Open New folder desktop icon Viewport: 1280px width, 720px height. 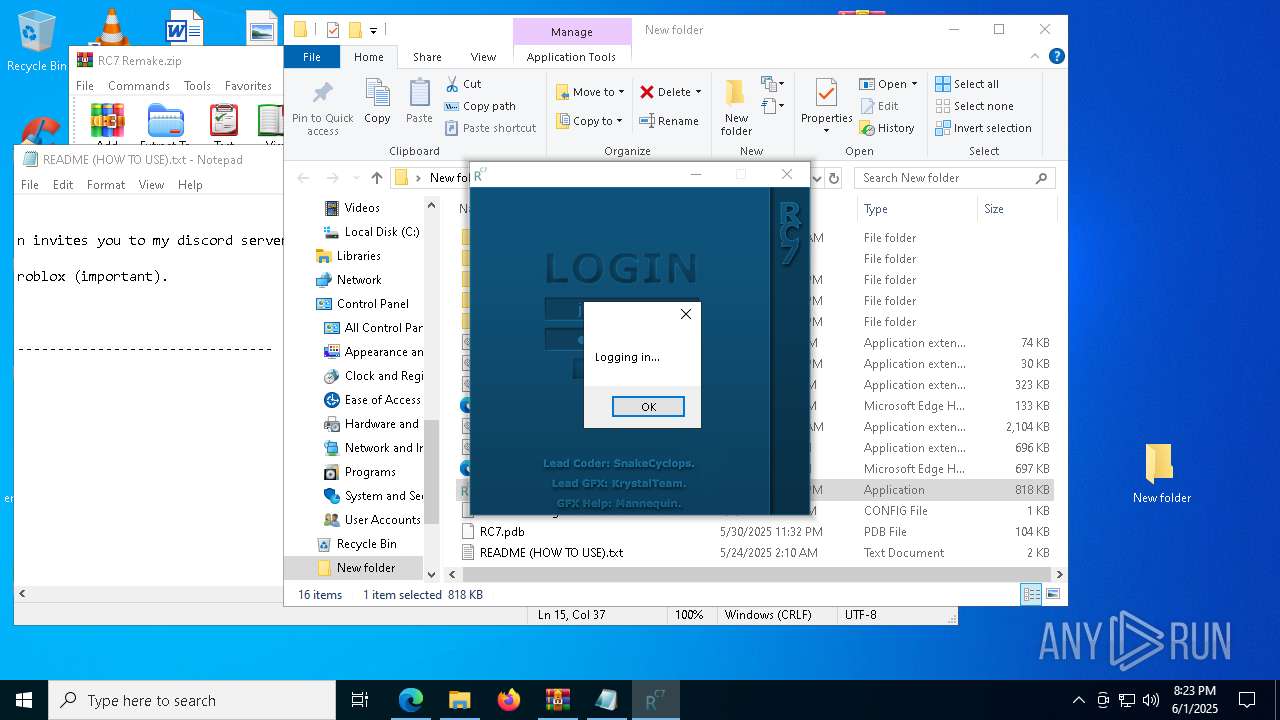[1161, 473]
